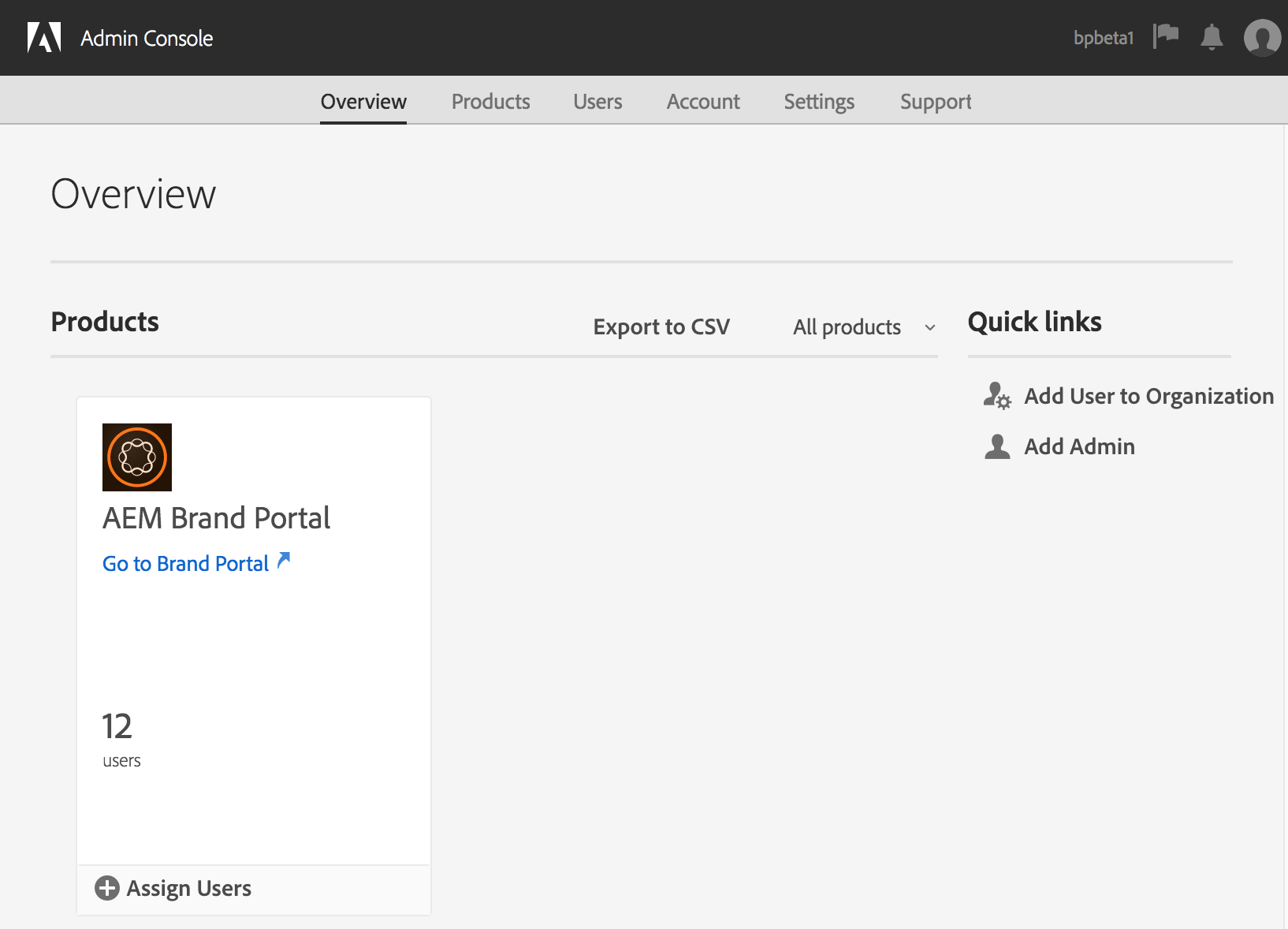
Task: Open the Settings tab
Action: coord(818,102)
